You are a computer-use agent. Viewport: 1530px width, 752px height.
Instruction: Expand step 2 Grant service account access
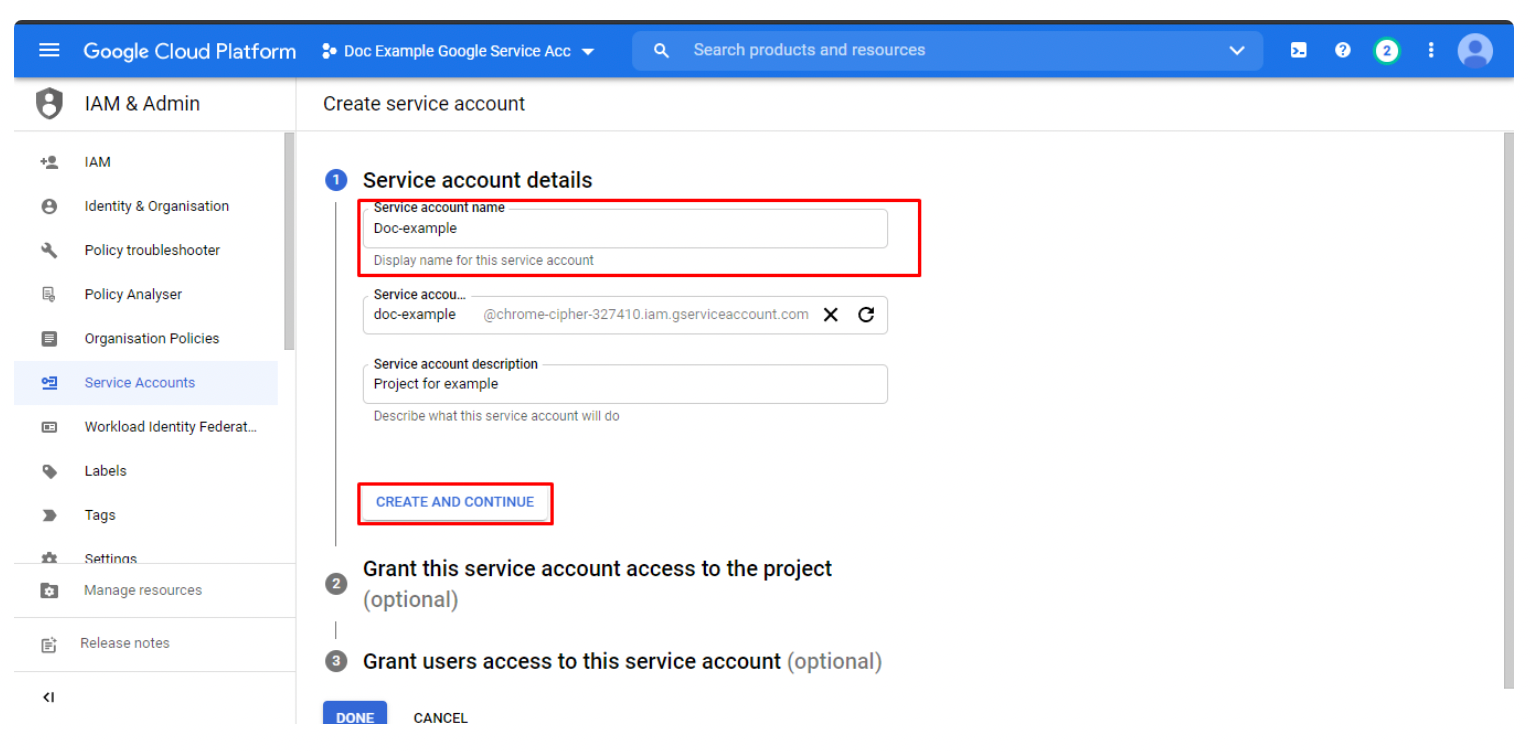(597, 584)
